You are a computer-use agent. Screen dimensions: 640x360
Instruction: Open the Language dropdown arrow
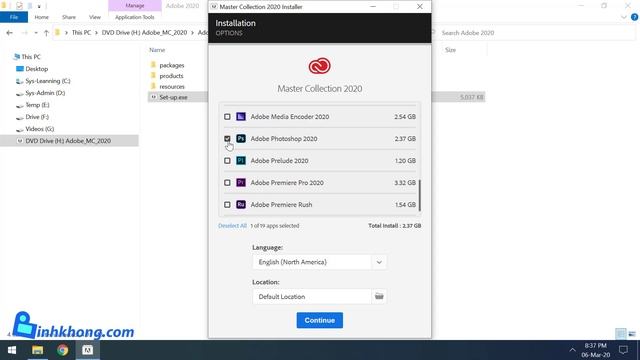click(x=379, y=262)
